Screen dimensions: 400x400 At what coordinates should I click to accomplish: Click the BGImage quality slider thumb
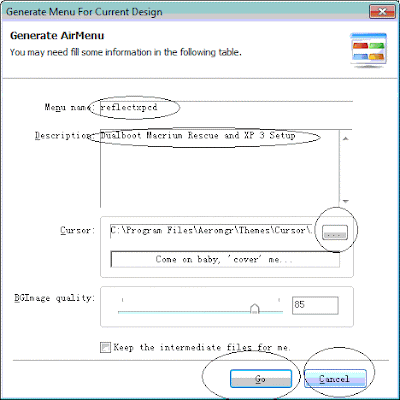click(255, 308)
